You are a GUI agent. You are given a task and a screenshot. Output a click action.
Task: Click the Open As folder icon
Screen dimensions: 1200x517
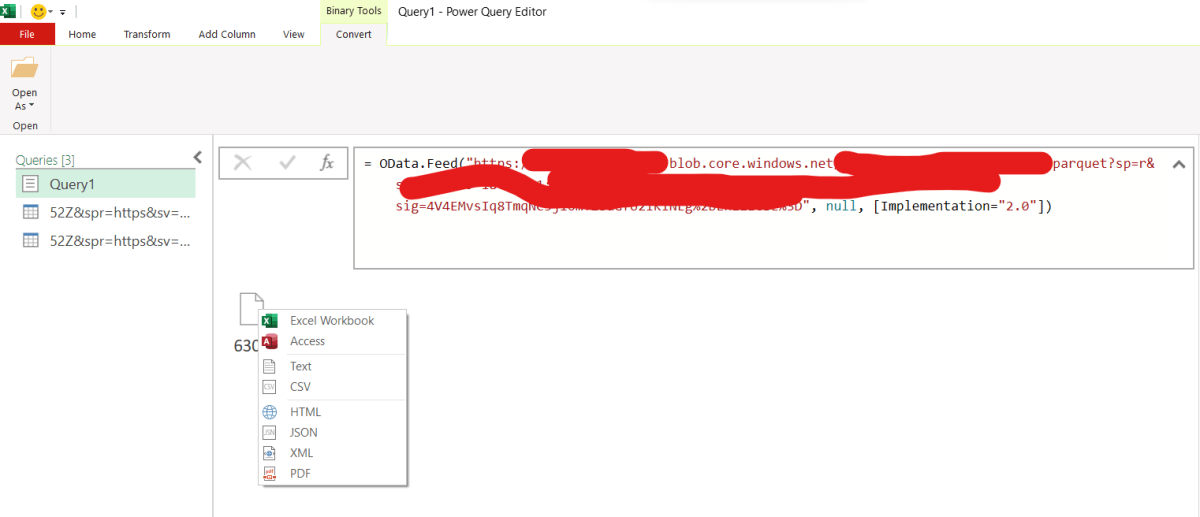[x=24, y=68]
